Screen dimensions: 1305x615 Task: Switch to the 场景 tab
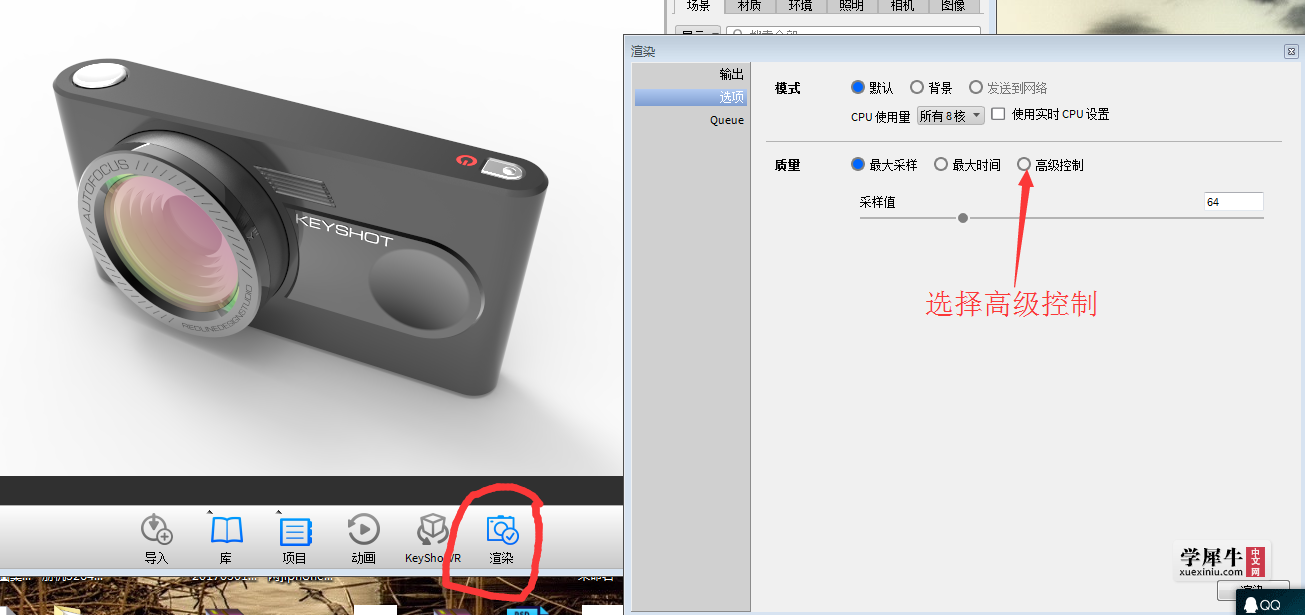tap(697, 6)
